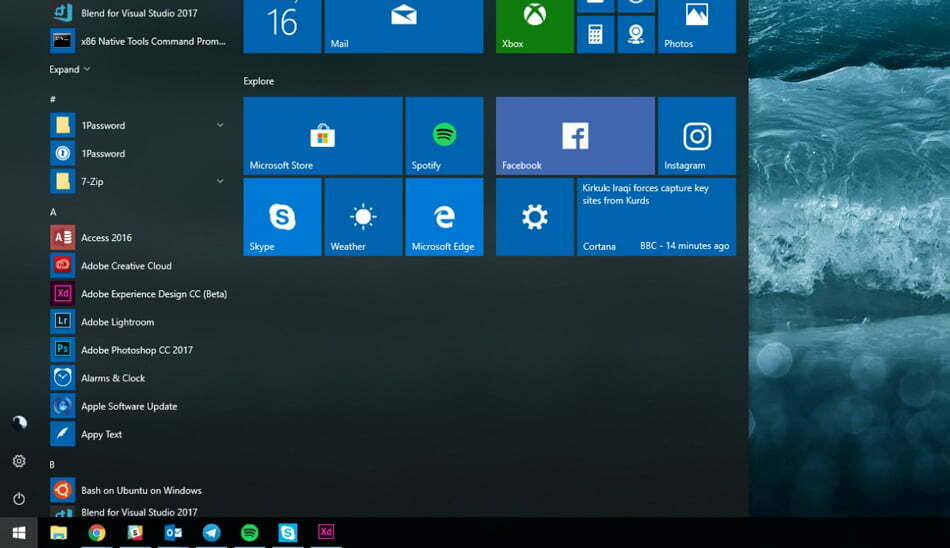This screenshot has height=548, width=950.
Task: Open File Explorer from the taskbar
Action: [59, 532]
